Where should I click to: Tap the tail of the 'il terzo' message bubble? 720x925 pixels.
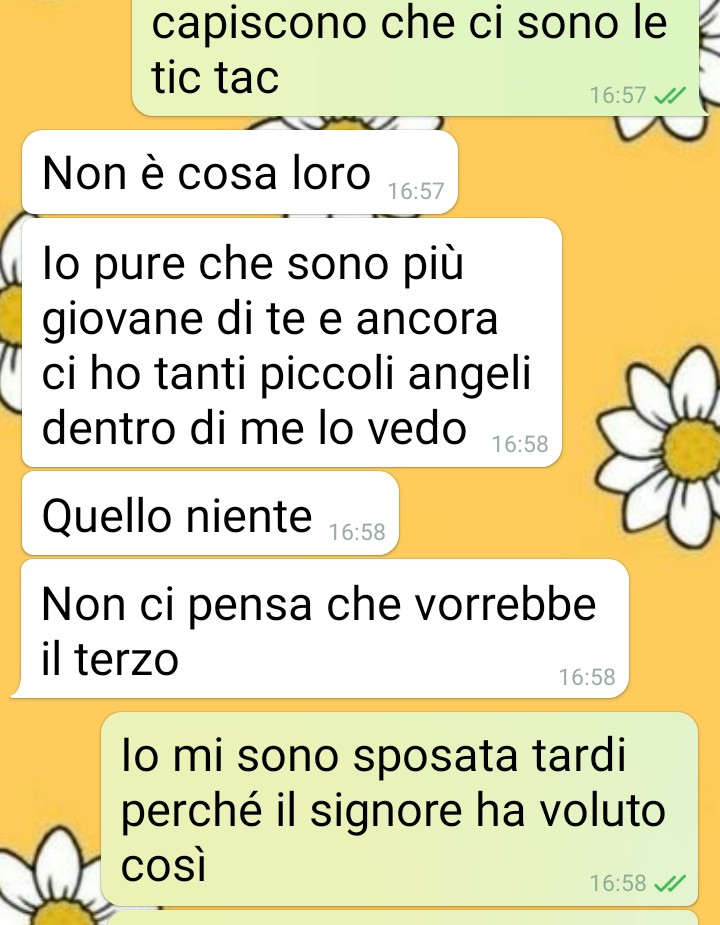click(x=19, y=690)
